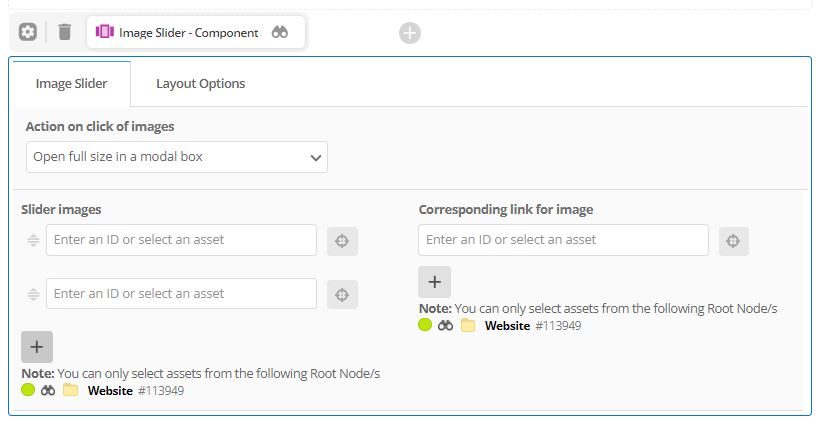
Task: Click asset picker target beside corresponding link field
Action: click(733, 241)
